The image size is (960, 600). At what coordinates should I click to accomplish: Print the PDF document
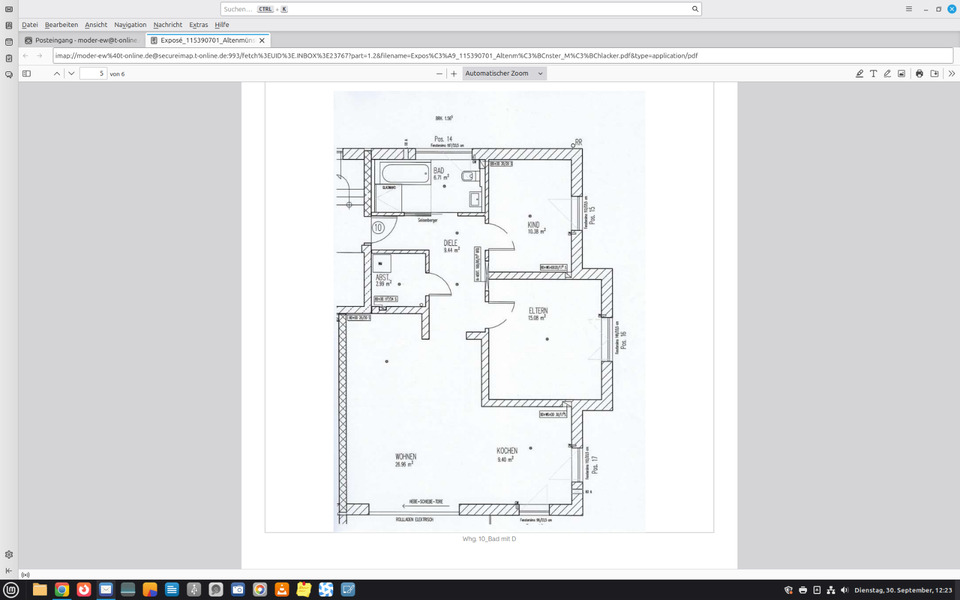[920, 73]
